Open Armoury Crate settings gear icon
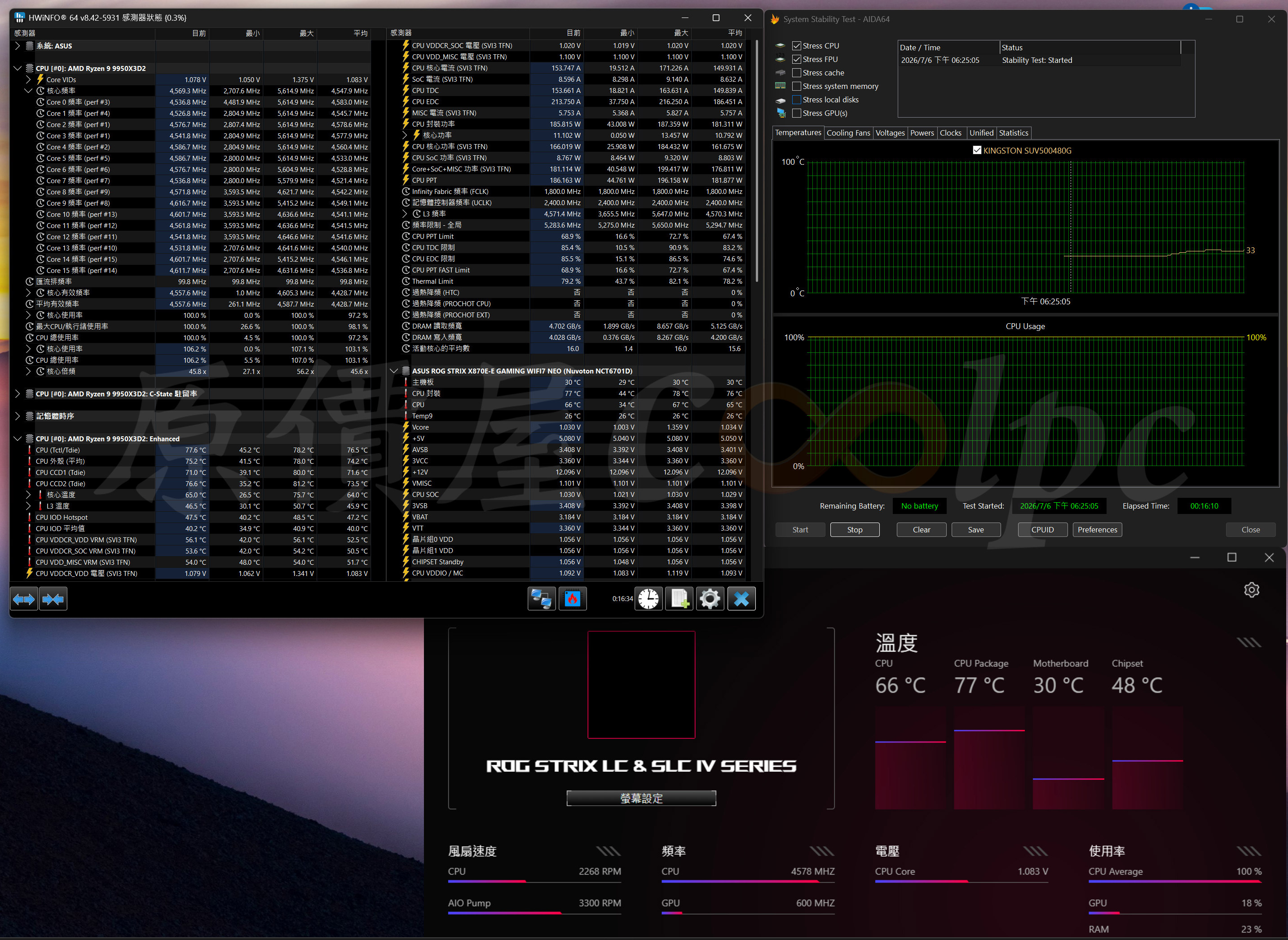Screen dimensions: 1288x940 tap(1251, 589)
